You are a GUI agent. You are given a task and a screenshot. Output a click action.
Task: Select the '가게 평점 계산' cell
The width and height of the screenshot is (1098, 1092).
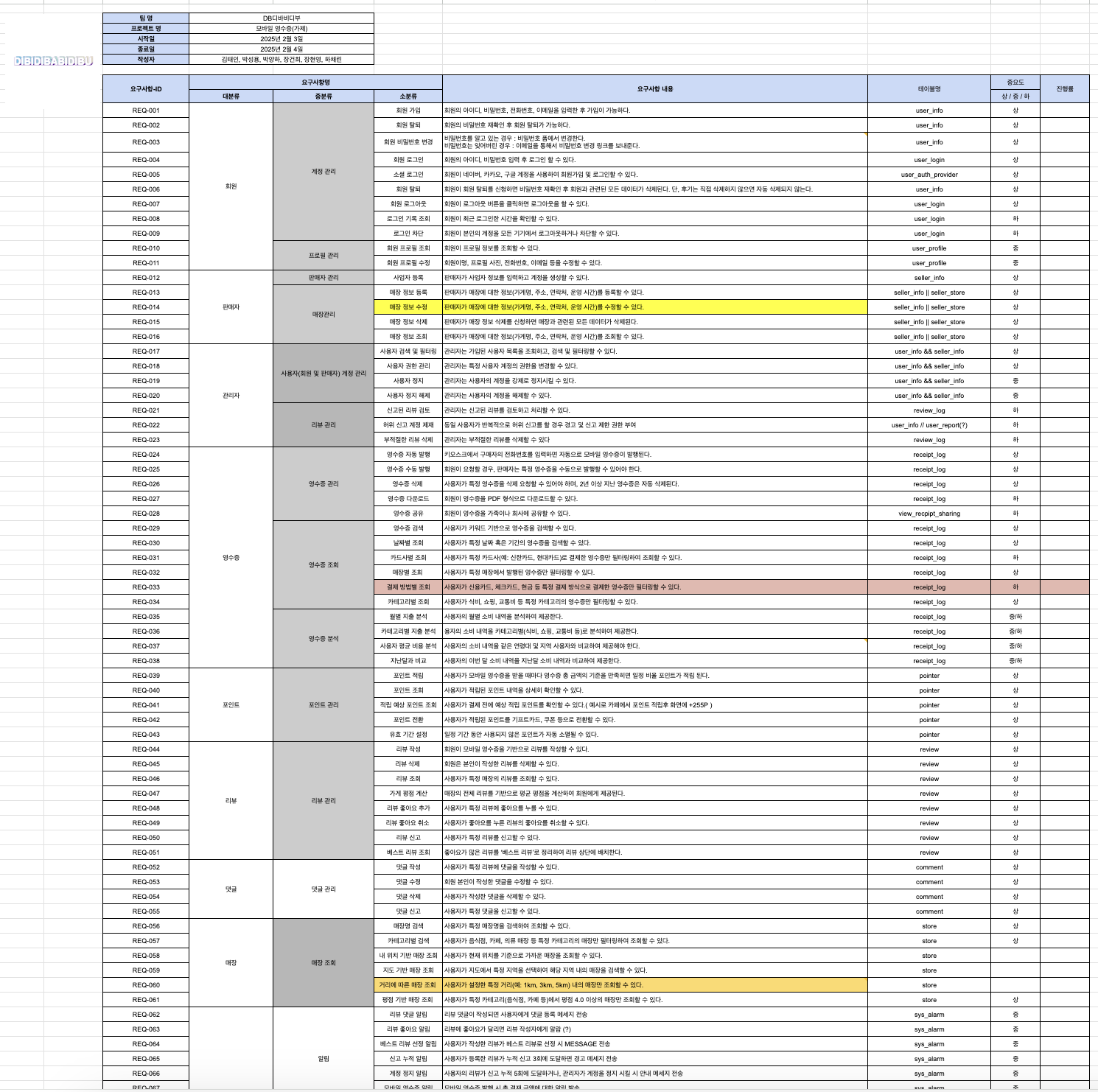(x=408, y=794)
